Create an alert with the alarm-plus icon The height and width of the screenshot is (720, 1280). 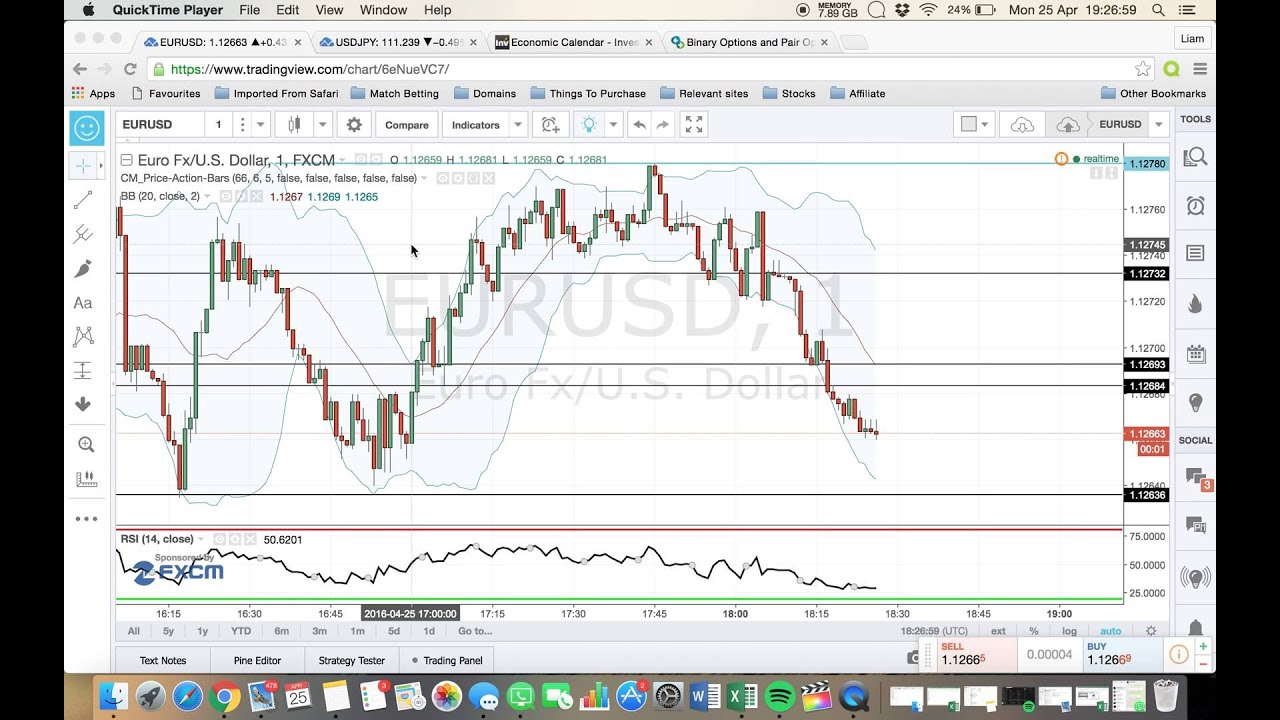549,125
